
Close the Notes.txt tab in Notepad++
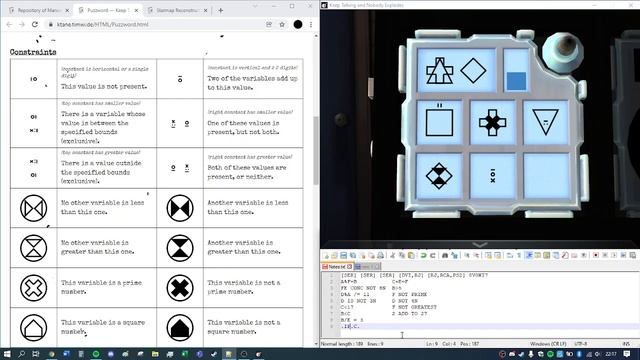click(x=349, y=267)
